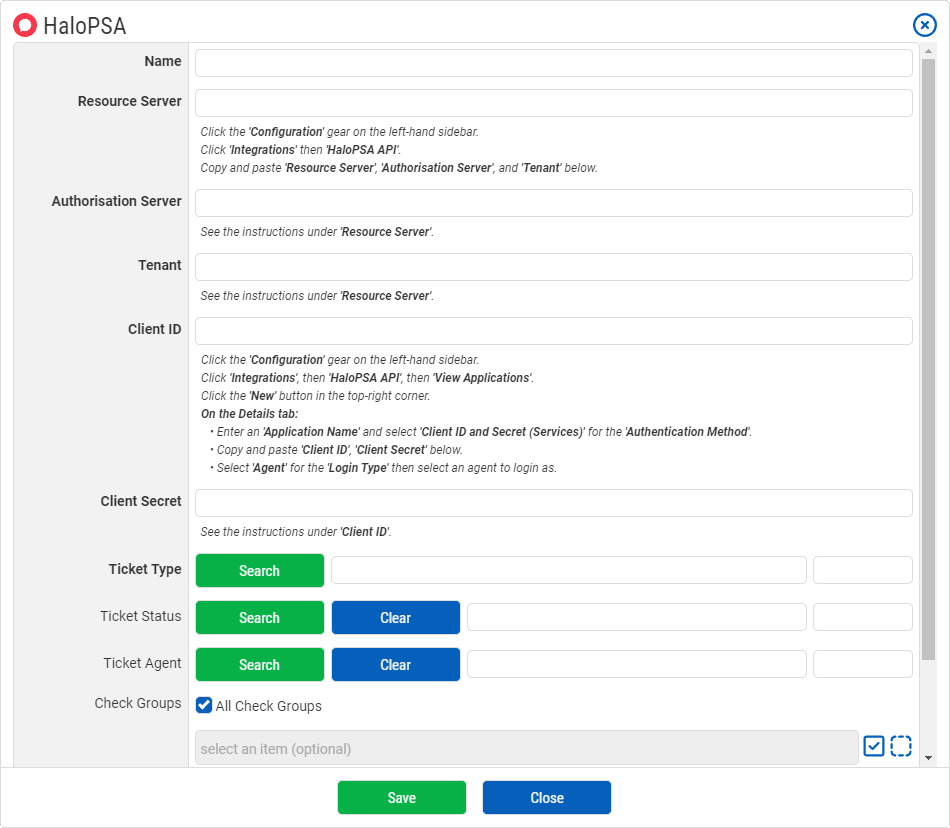Screen dimensions: 950x828
Task: Click the HaloPSA logo icon
Action: 25,25
